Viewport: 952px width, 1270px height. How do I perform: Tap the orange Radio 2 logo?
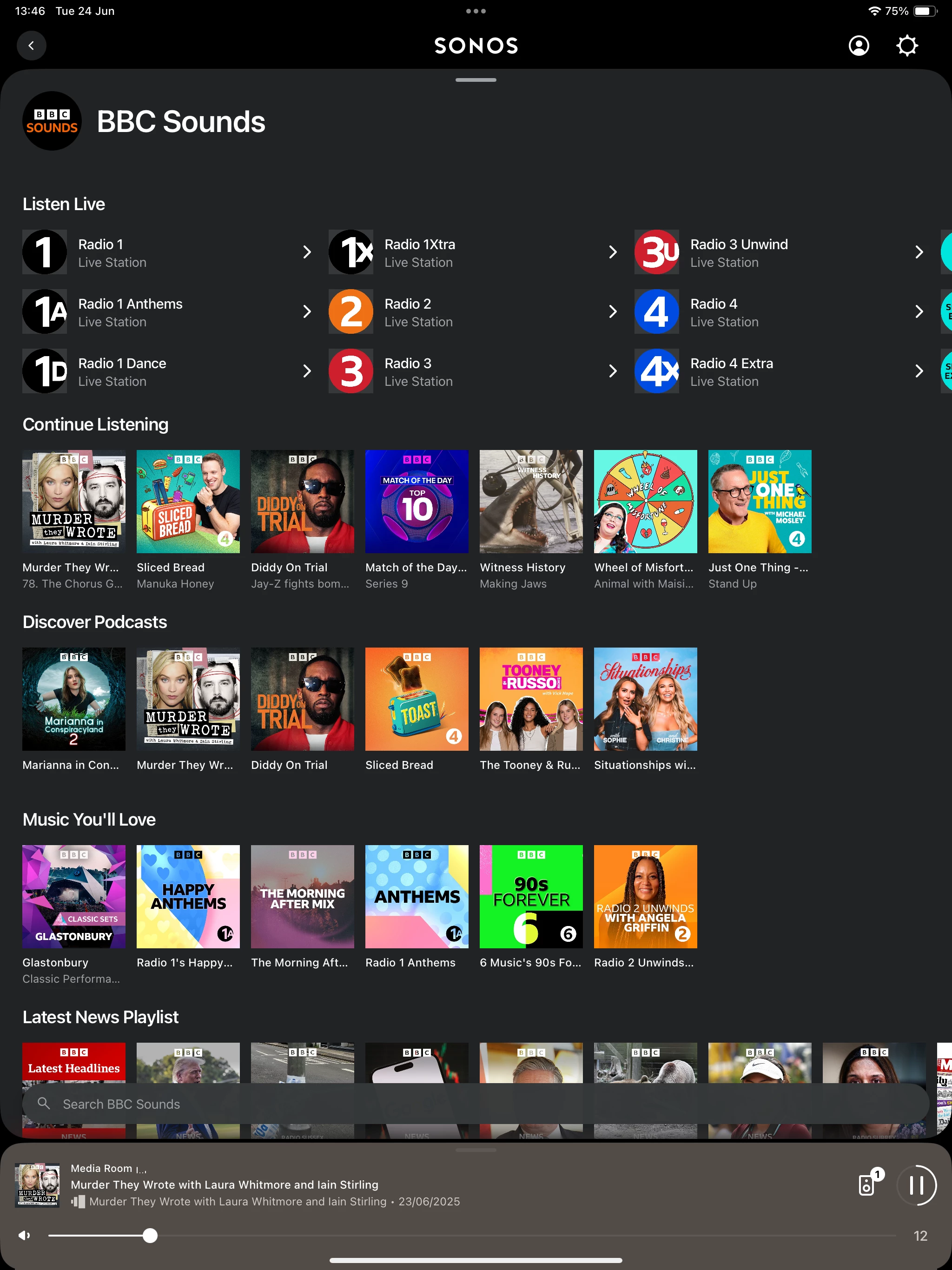tap(351, 312)
